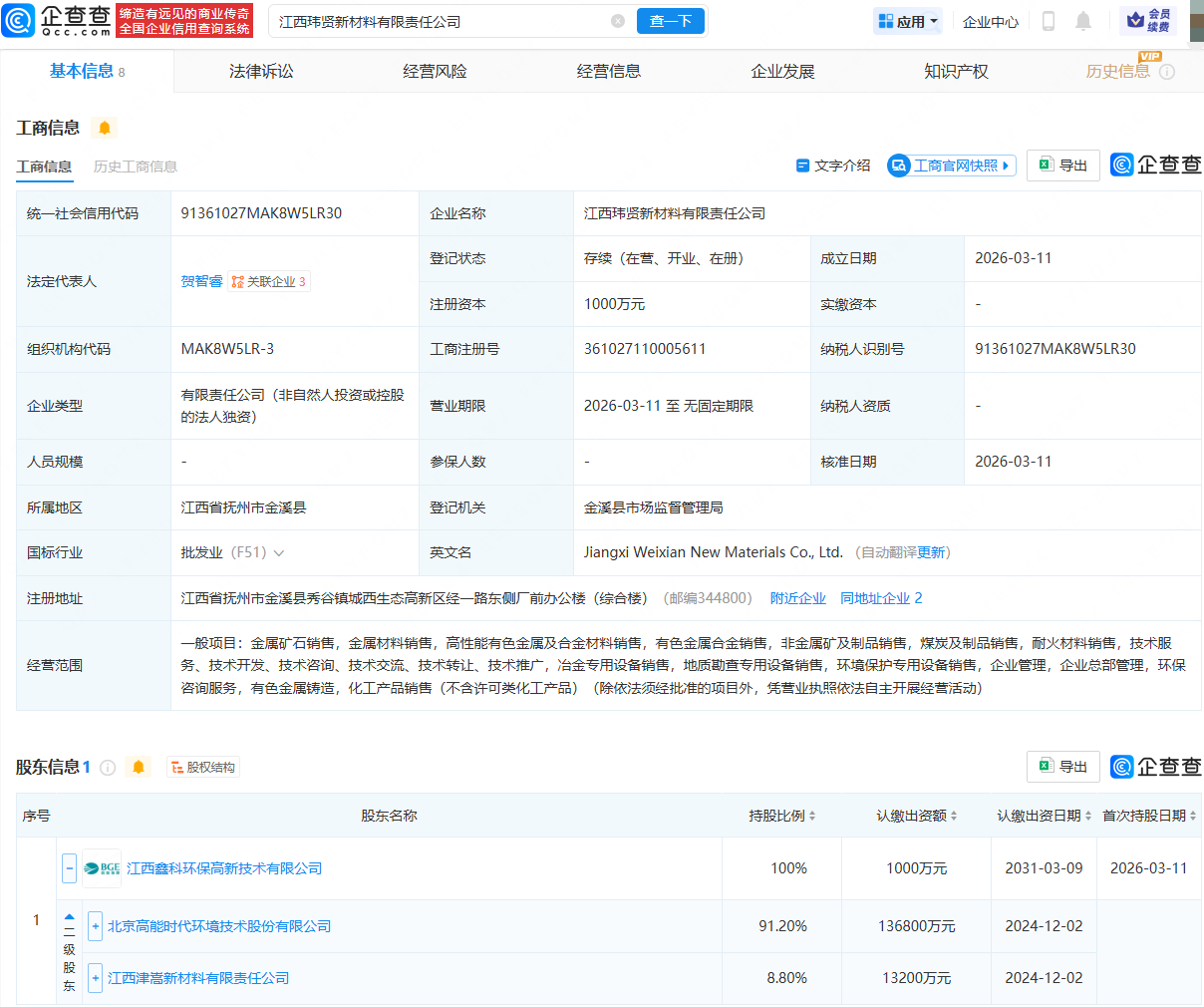
Task: Open the 应用 dropdown menu
Action: (907, 20)
